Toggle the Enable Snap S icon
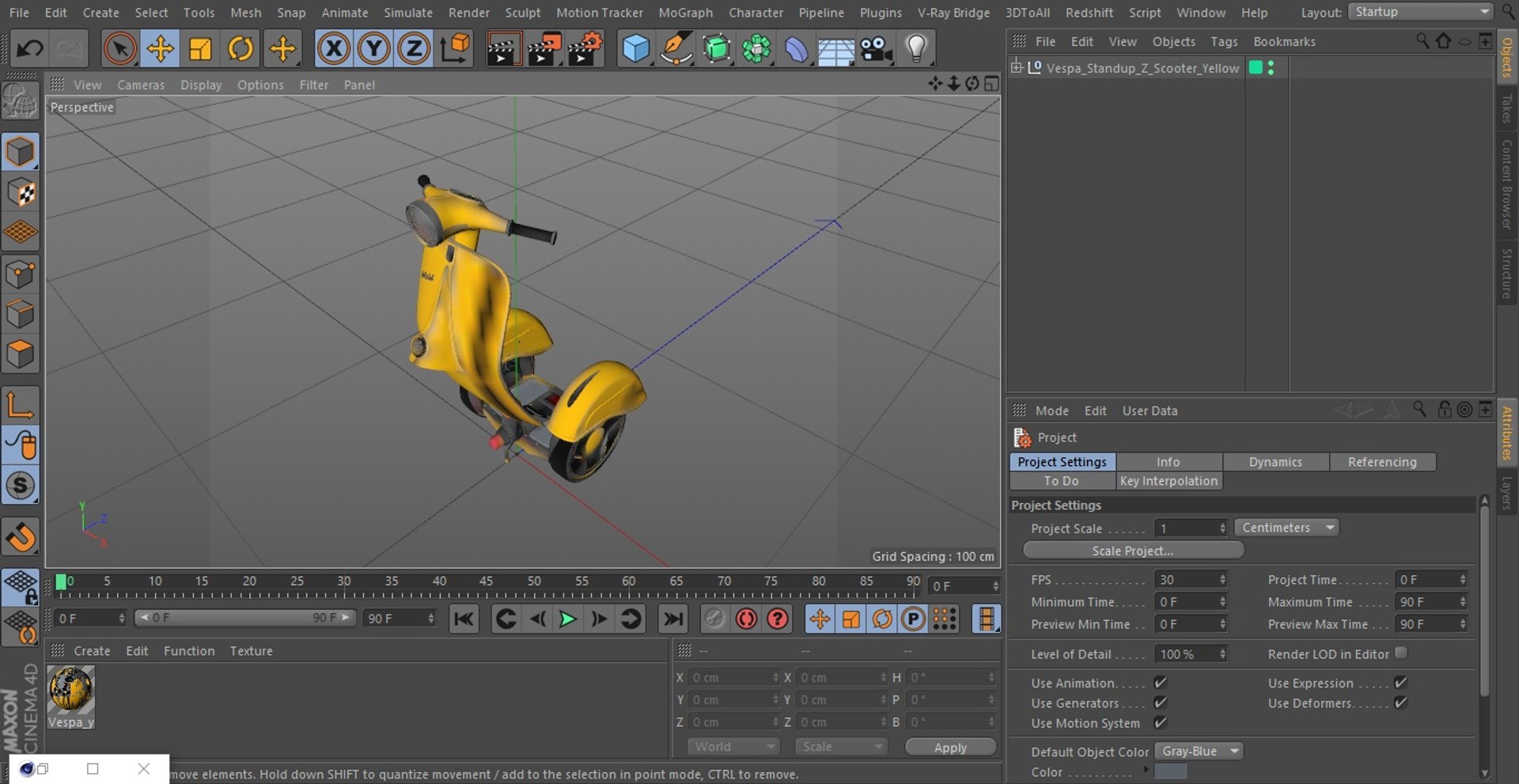The width and height of the screenshot is (1519, 784). coord(21,486)
